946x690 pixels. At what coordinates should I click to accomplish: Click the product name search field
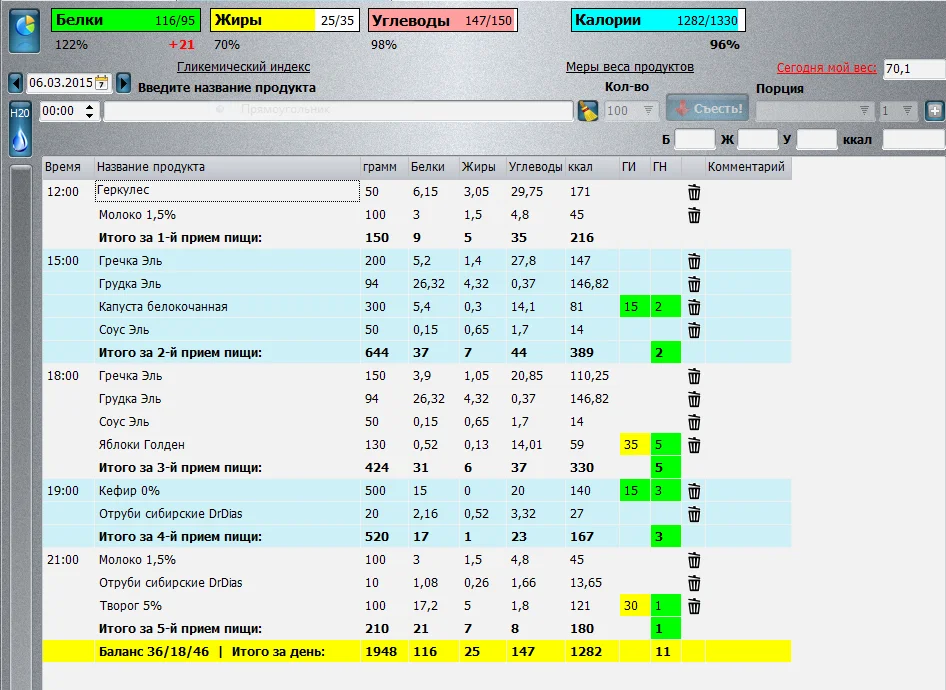point(338,110)
